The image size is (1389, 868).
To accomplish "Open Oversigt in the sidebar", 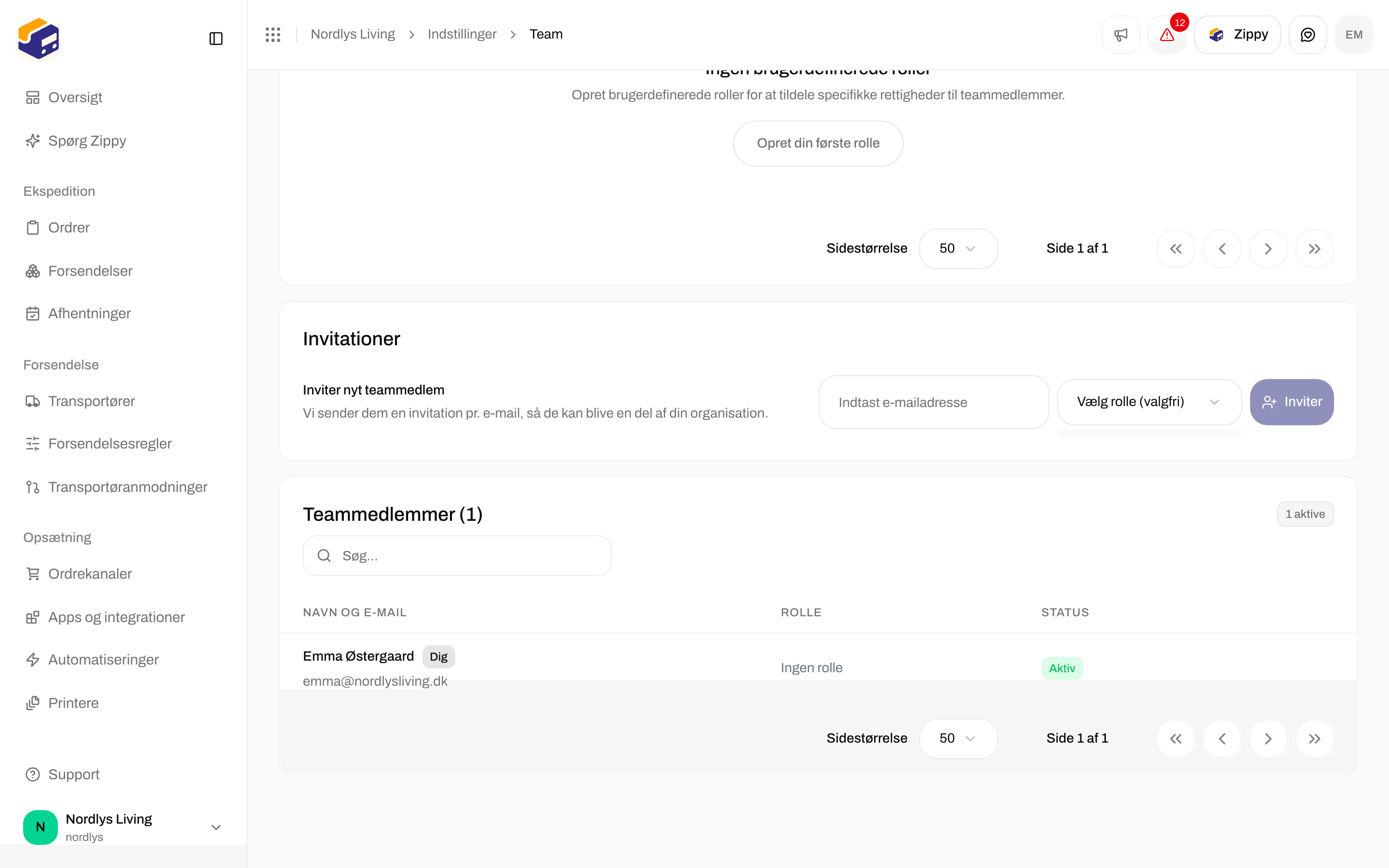I will (x=123, y=97).
